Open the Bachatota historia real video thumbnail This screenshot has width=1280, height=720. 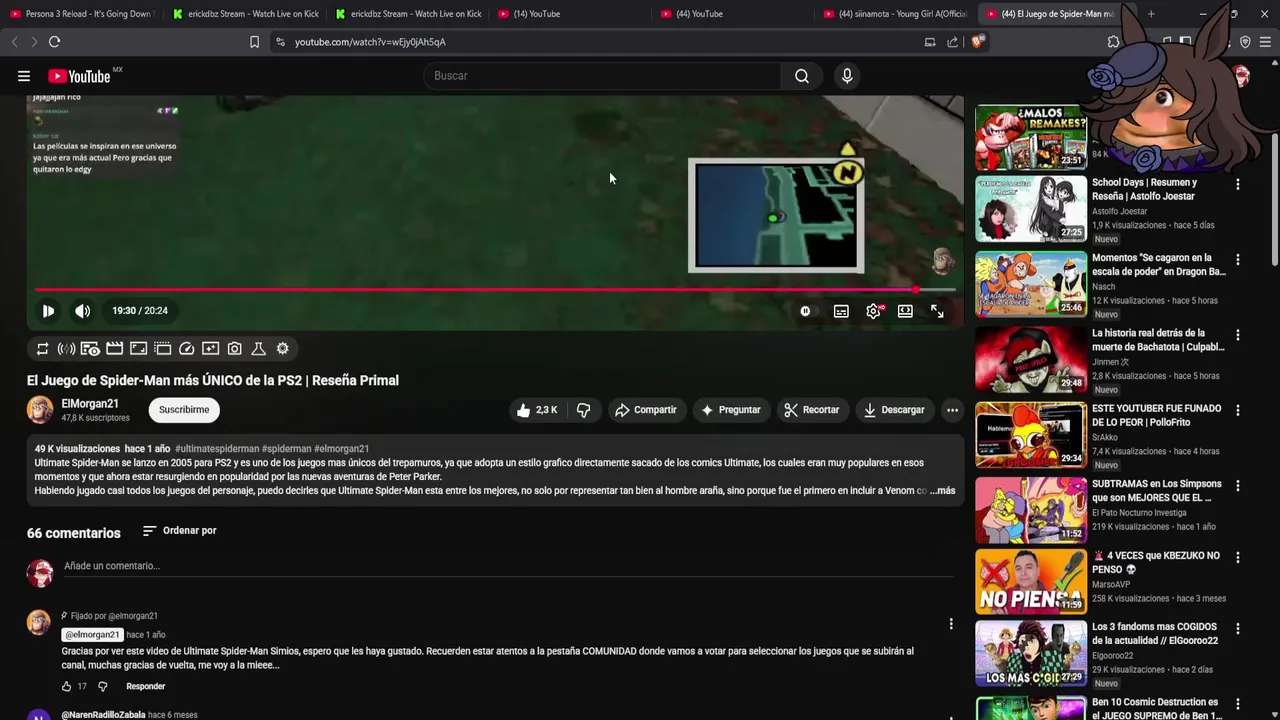[x=1031, y=360]
